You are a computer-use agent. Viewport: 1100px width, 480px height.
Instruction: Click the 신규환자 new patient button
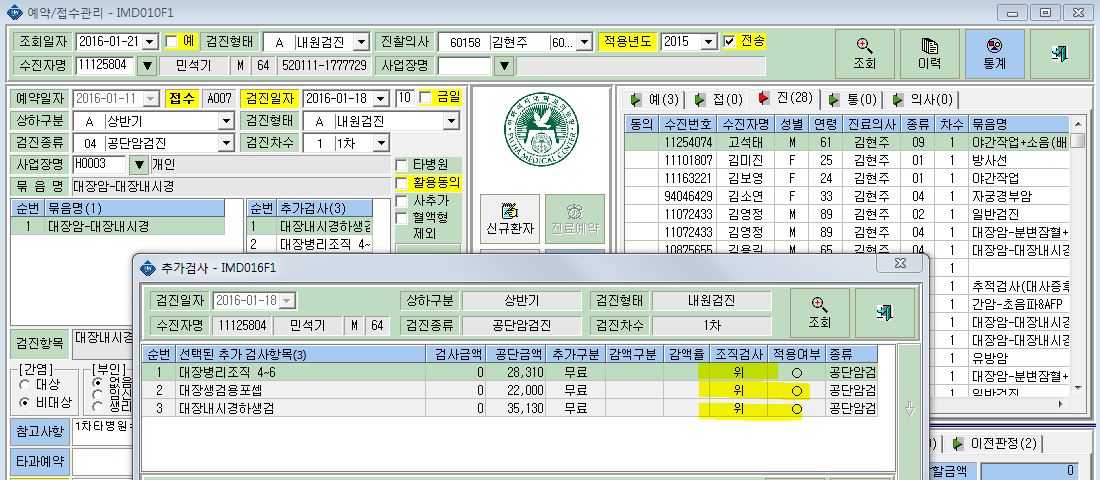[x=510, y=219]
